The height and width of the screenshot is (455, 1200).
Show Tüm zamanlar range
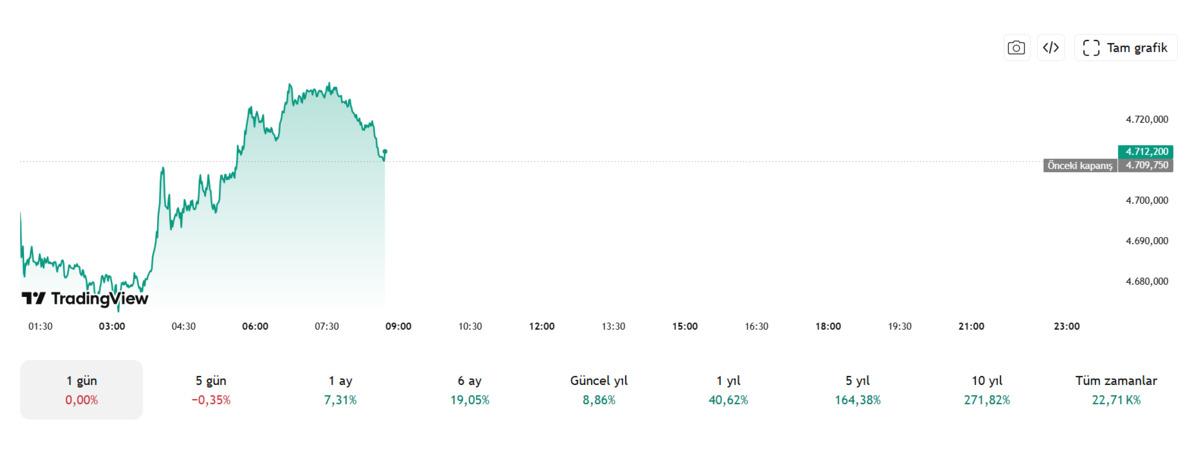(x=1116, y=389)
